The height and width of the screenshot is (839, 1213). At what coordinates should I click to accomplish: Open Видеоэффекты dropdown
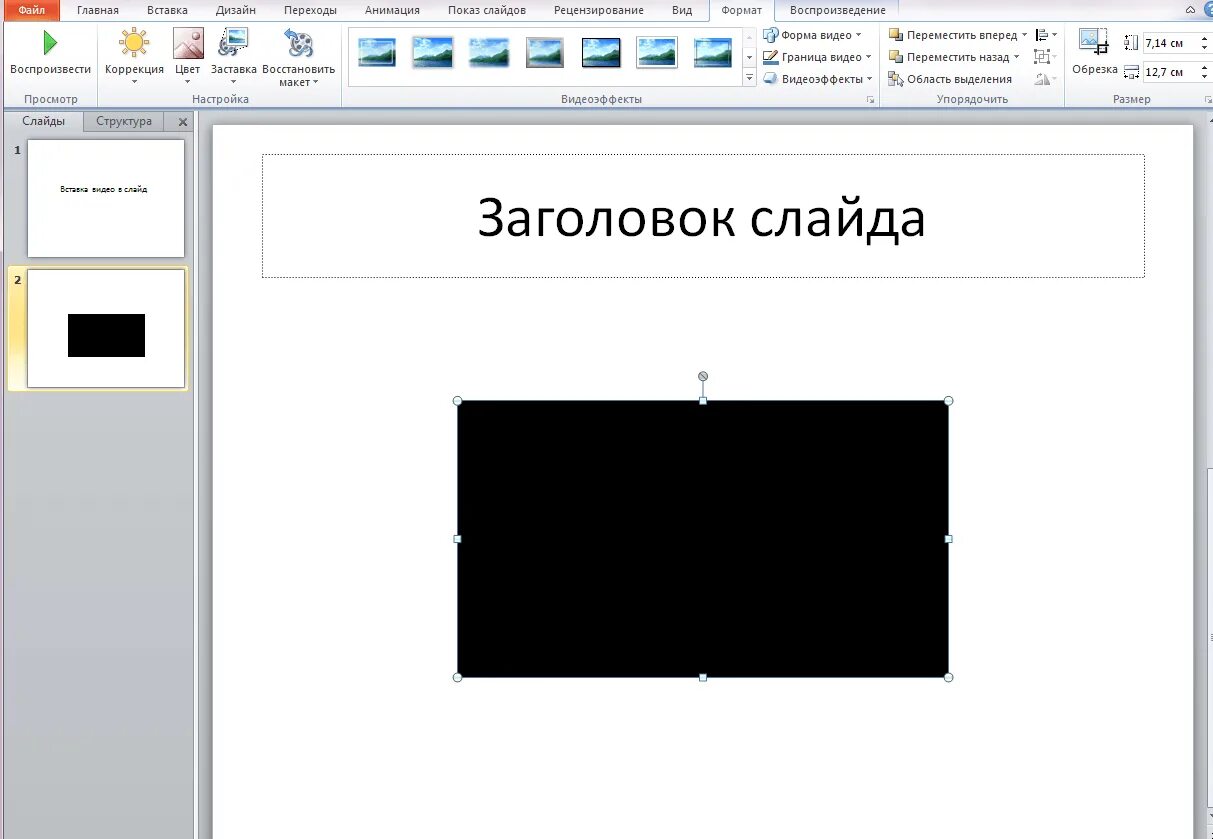pos(818,79)
